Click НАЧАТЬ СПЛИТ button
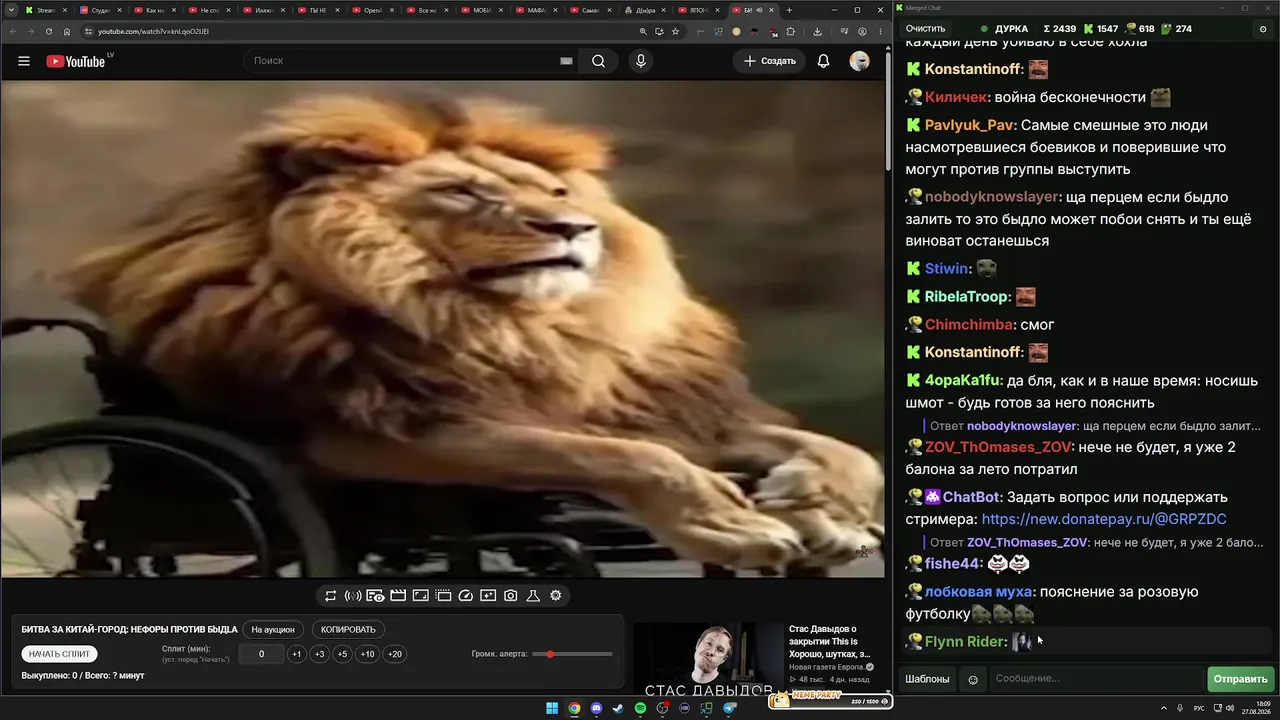The height and width of the screenshot is (720, 1280). coord(60,654)
